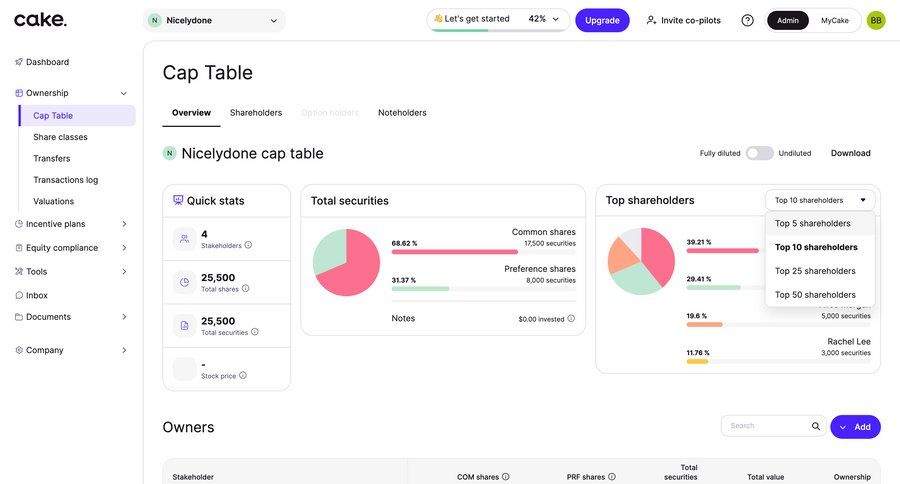
Task: Click the Upgrade button
Action: 602,20
